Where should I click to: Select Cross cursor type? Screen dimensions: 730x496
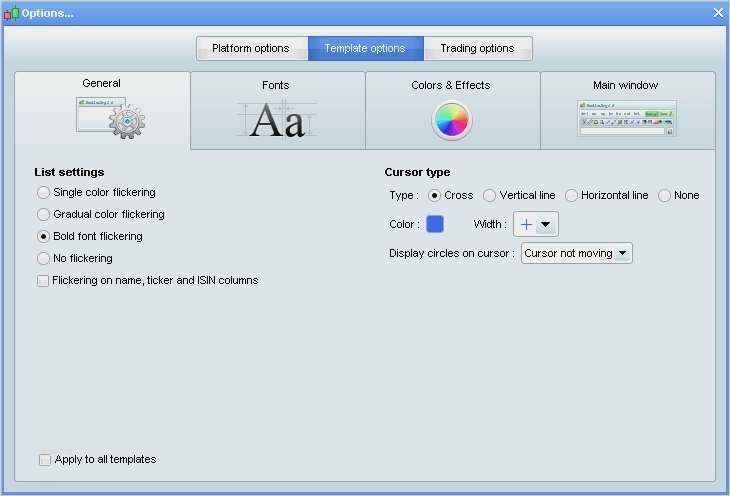click(434, 196)
